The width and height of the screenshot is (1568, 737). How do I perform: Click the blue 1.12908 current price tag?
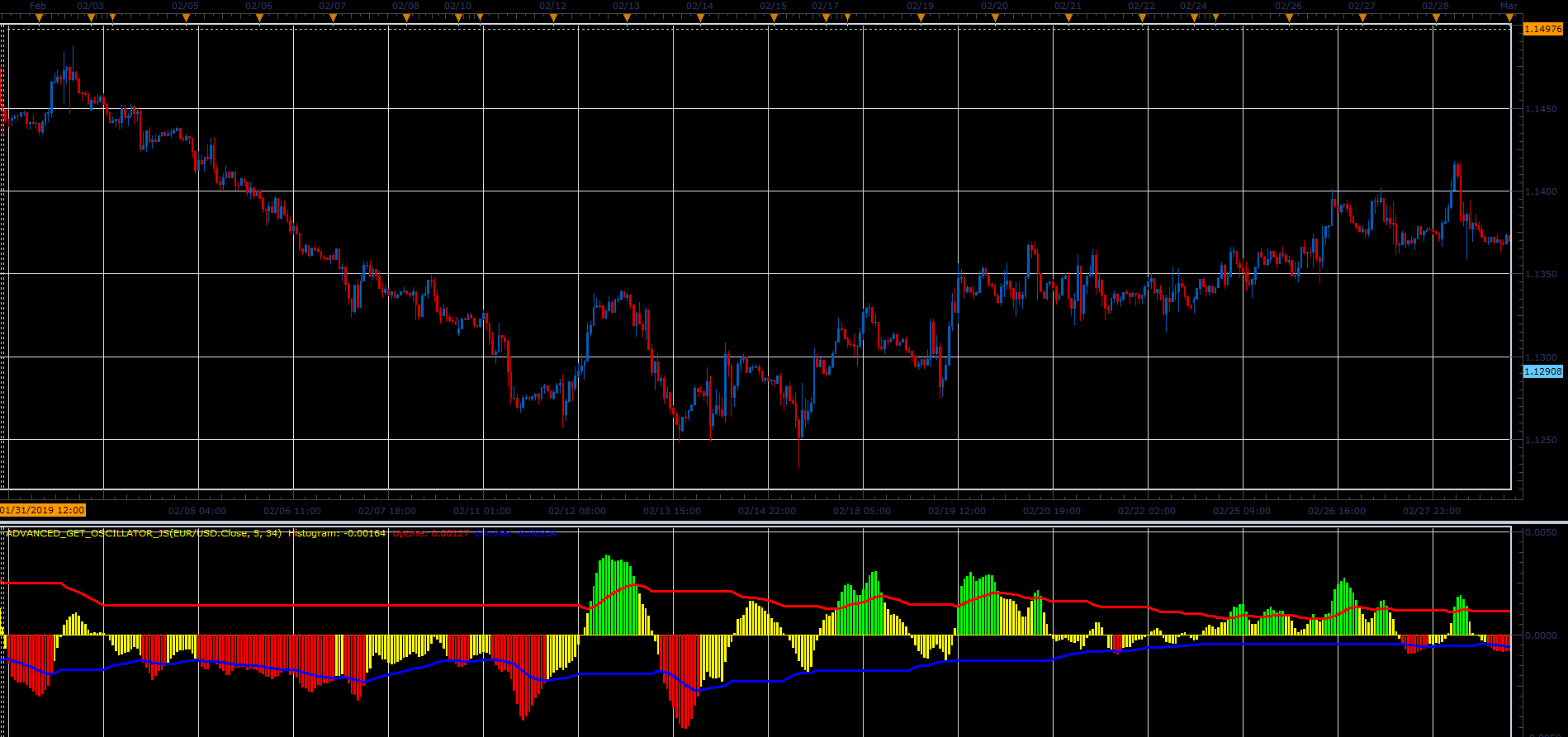point(1542,371)
